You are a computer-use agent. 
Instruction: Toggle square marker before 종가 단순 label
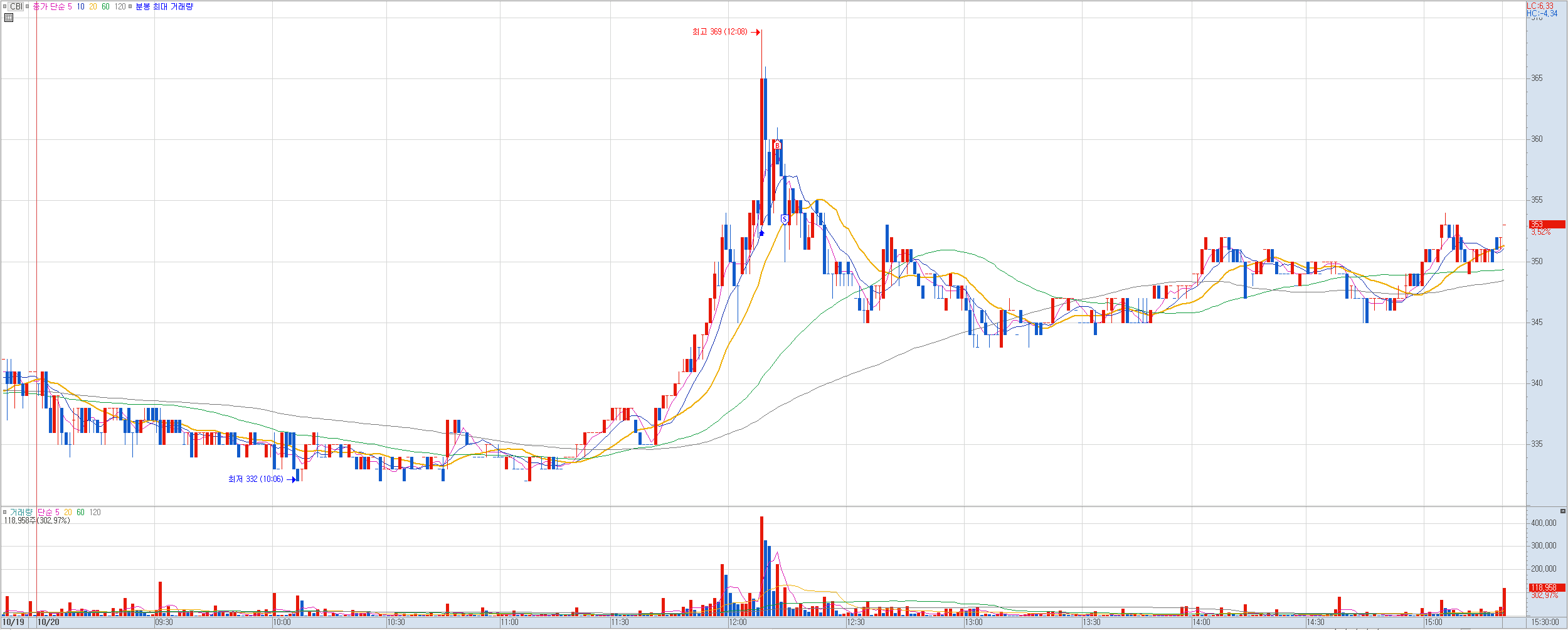coord(28,7)
